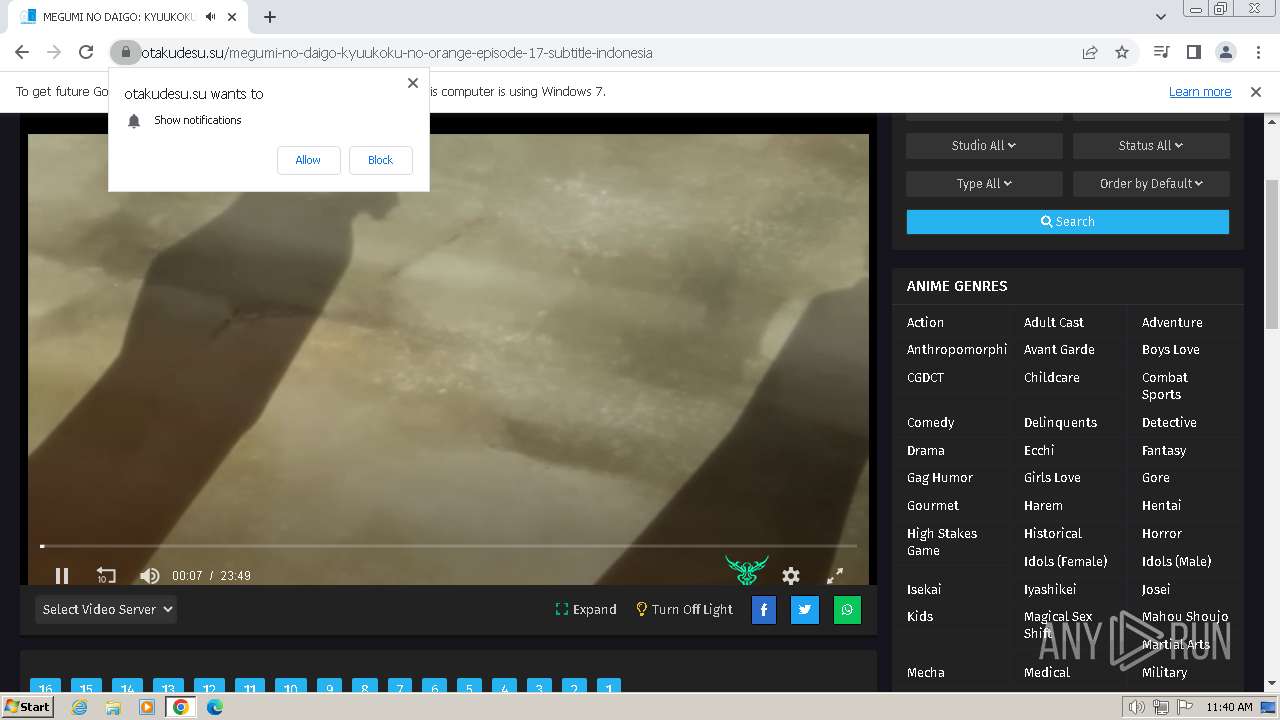Select the Mecha genre

pos(925,672)
